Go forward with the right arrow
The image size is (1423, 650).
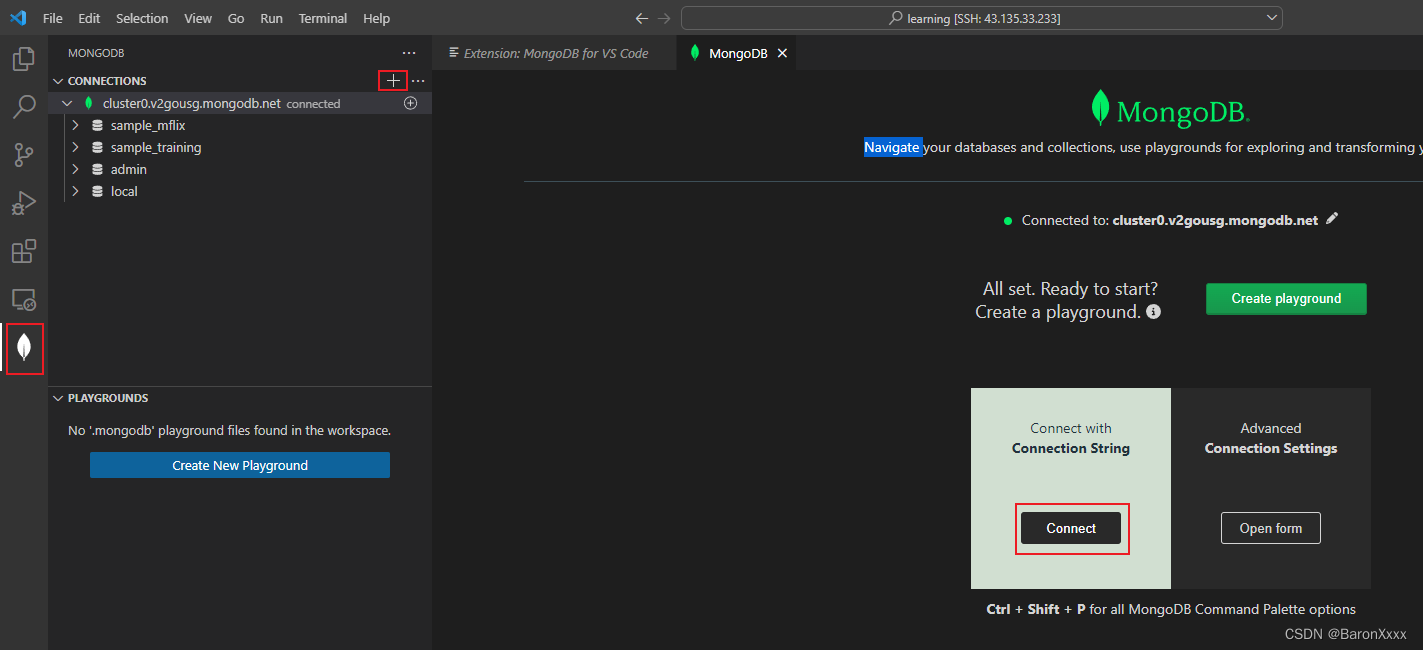pos(664,18)
